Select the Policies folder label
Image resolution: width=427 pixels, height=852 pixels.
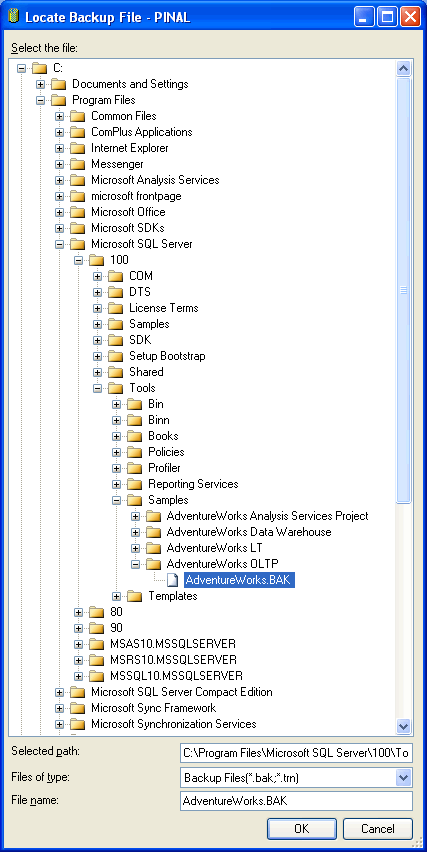point(166,452)
